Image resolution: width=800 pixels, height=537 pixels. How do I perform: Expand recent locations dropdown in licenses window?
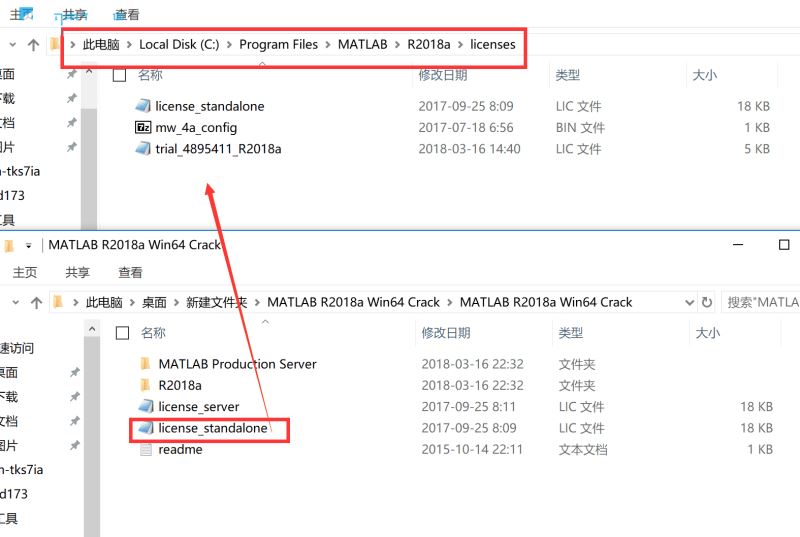[13, 45]
